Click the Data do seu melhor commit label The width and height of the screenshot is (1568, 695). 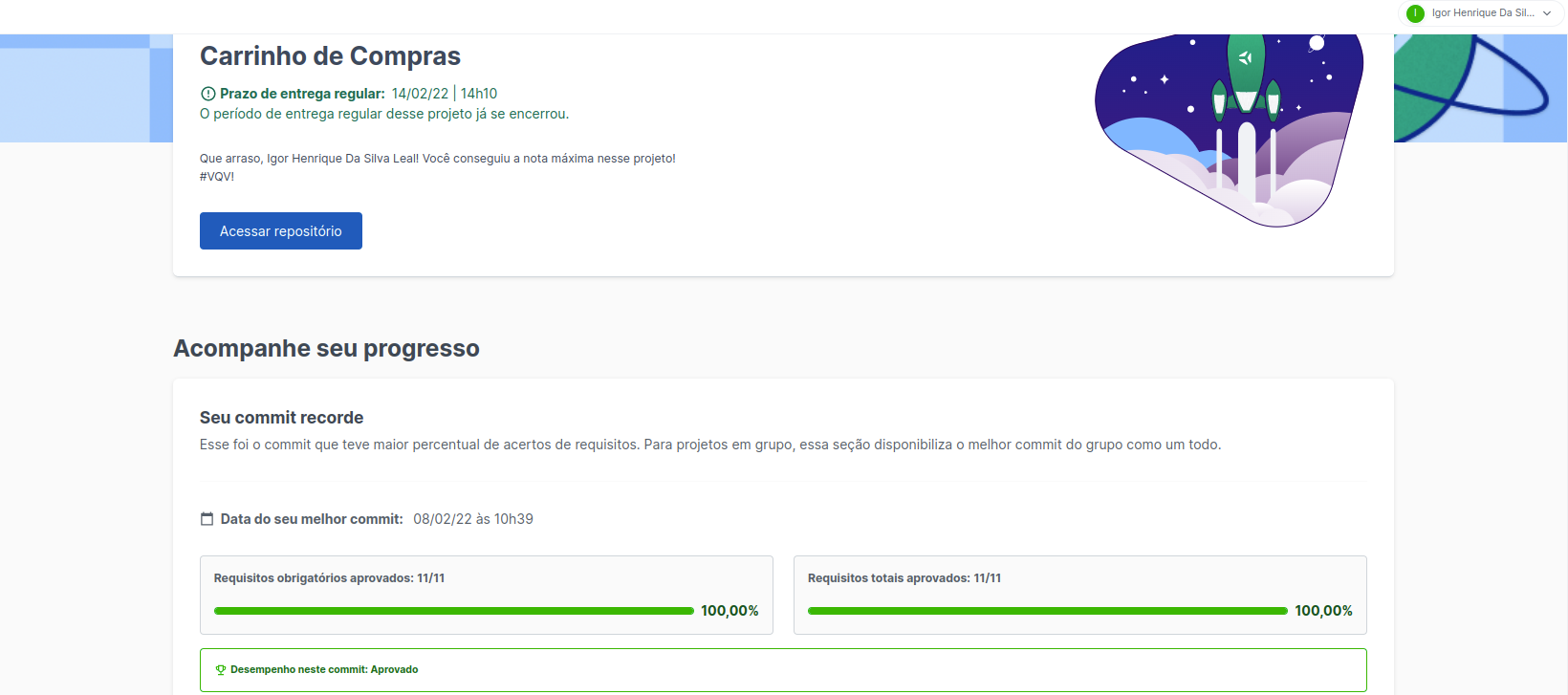[x=312, y=519]
